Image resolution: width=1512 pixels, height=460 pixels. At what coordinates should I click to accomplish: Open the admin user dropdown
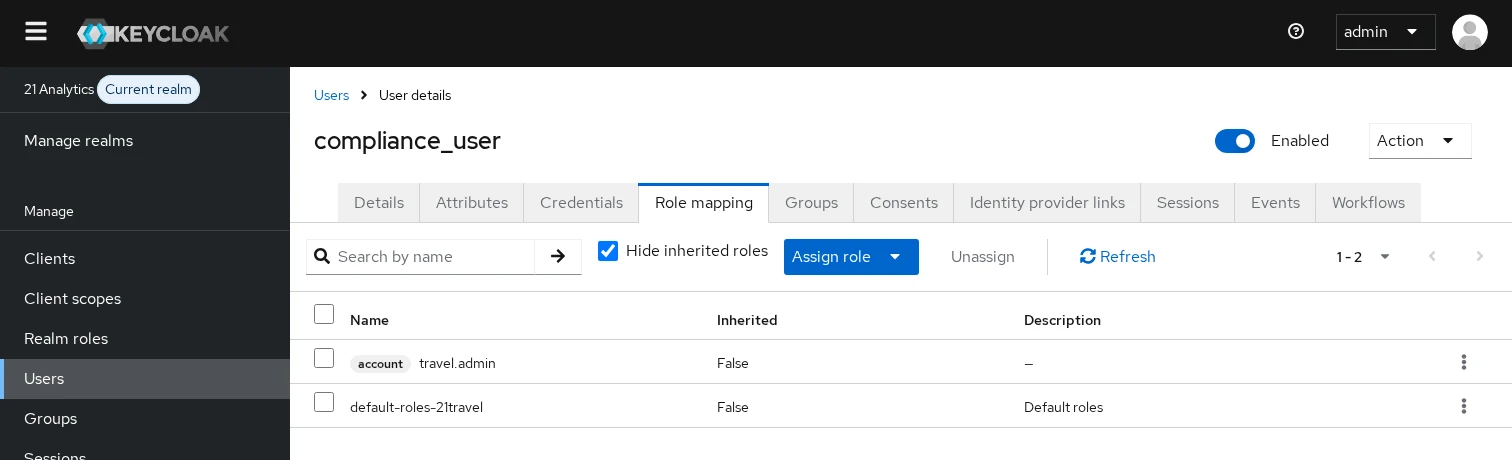tap(1385, 32)
